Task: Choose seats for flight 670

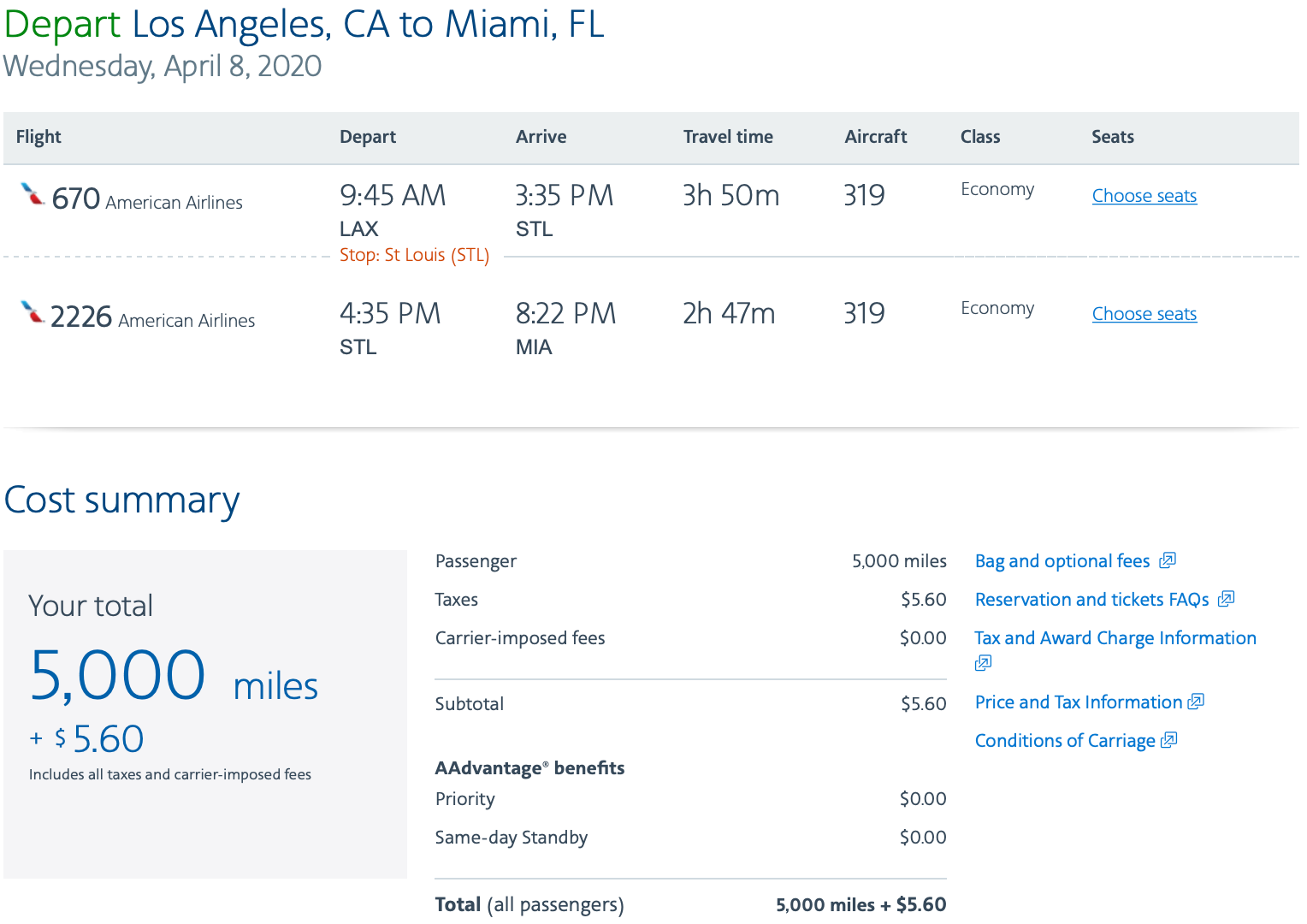Action: click(x=1144, y=196)
